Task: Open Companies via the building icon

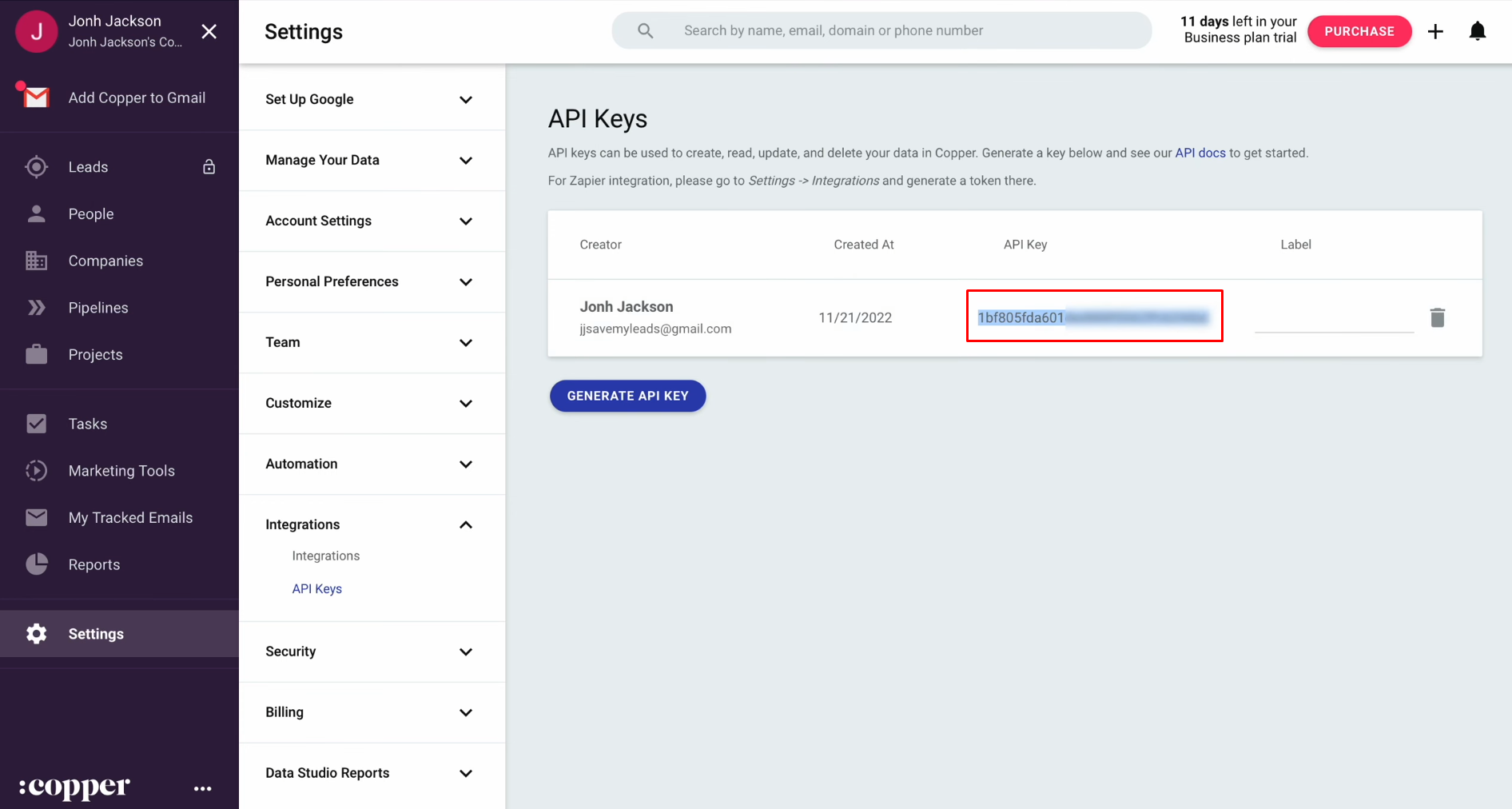Action: 36,261
